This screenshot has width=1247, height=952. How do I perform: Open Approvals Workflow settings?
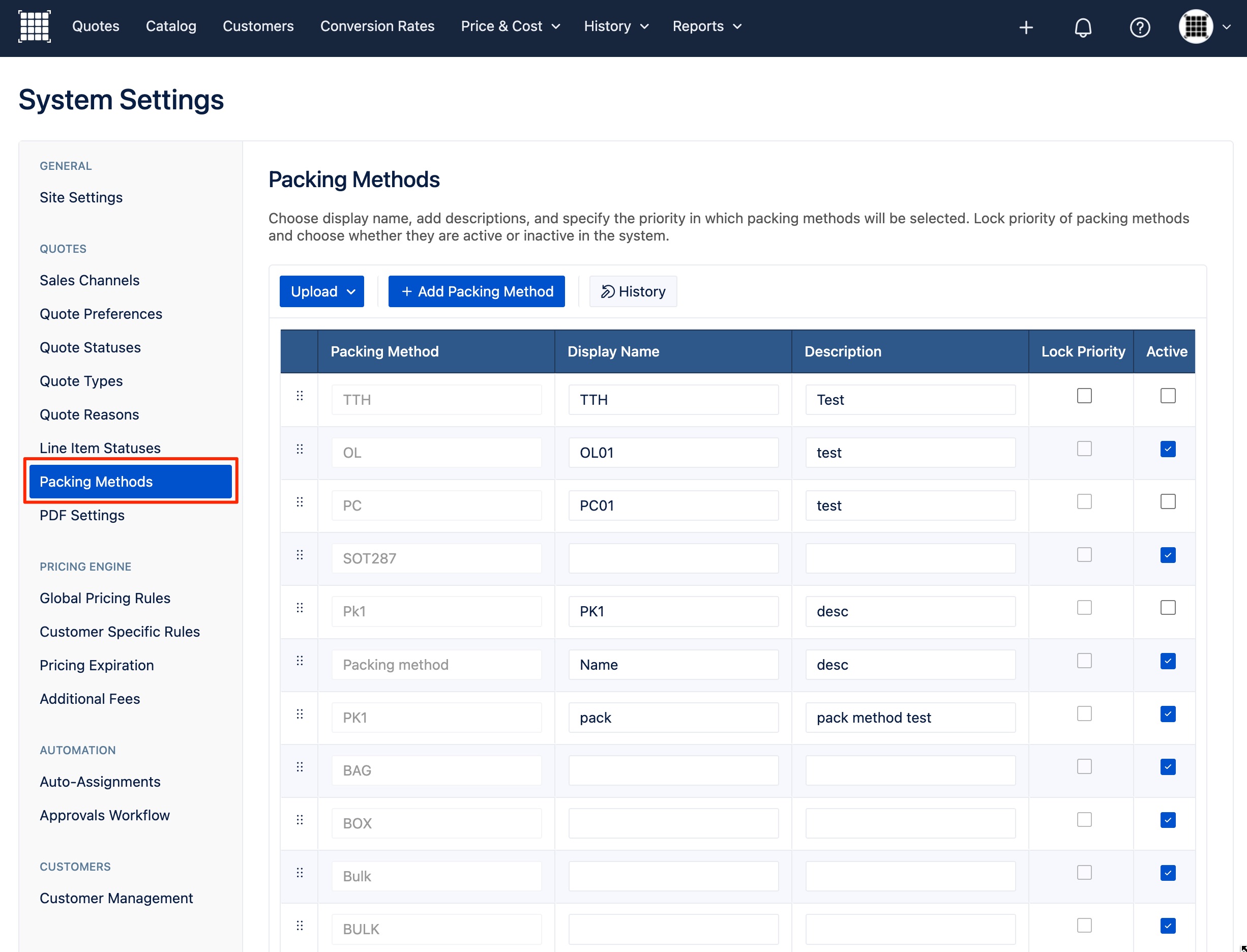click(x=105, y=815)
